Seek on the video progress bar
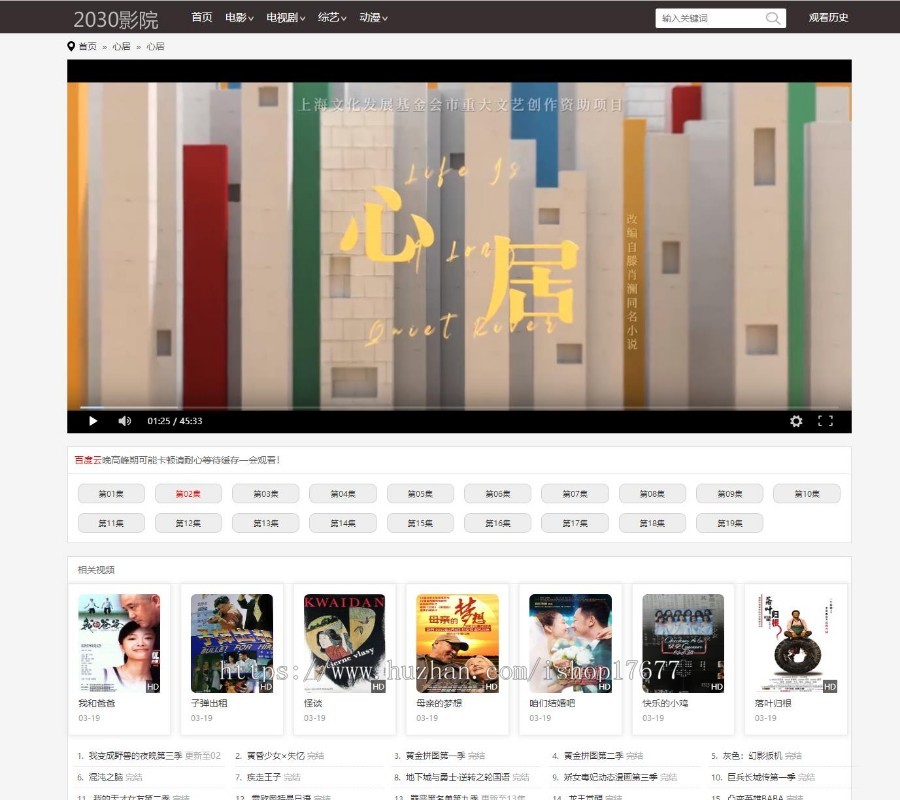The width and height of the screenshot is (900, 800). tap(459, 407)
